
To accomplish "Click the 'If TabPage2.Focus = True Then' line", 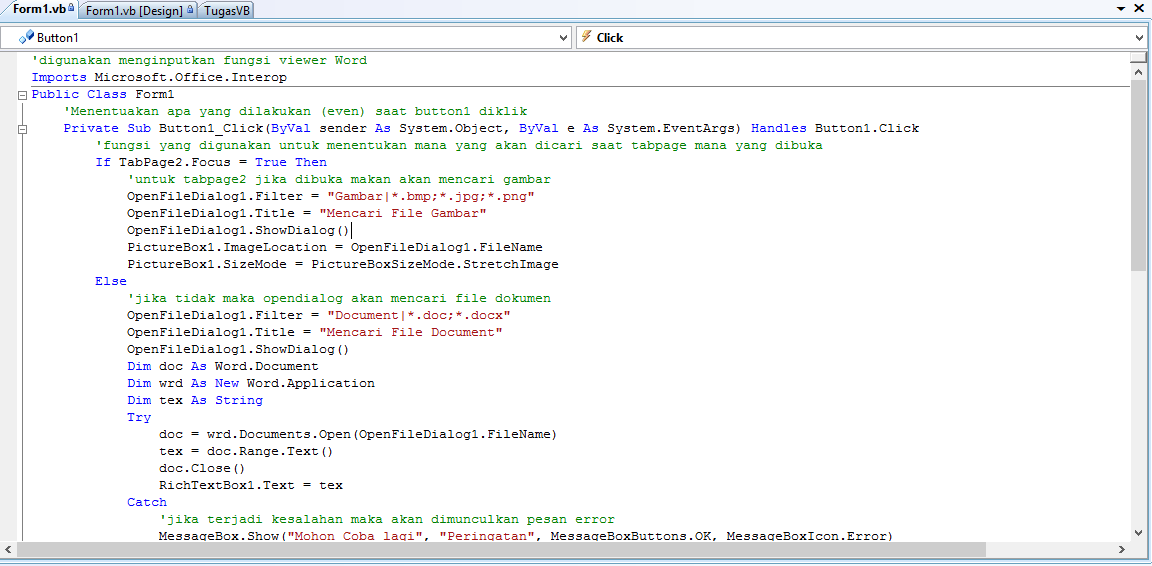I will (x=211, y=162).
